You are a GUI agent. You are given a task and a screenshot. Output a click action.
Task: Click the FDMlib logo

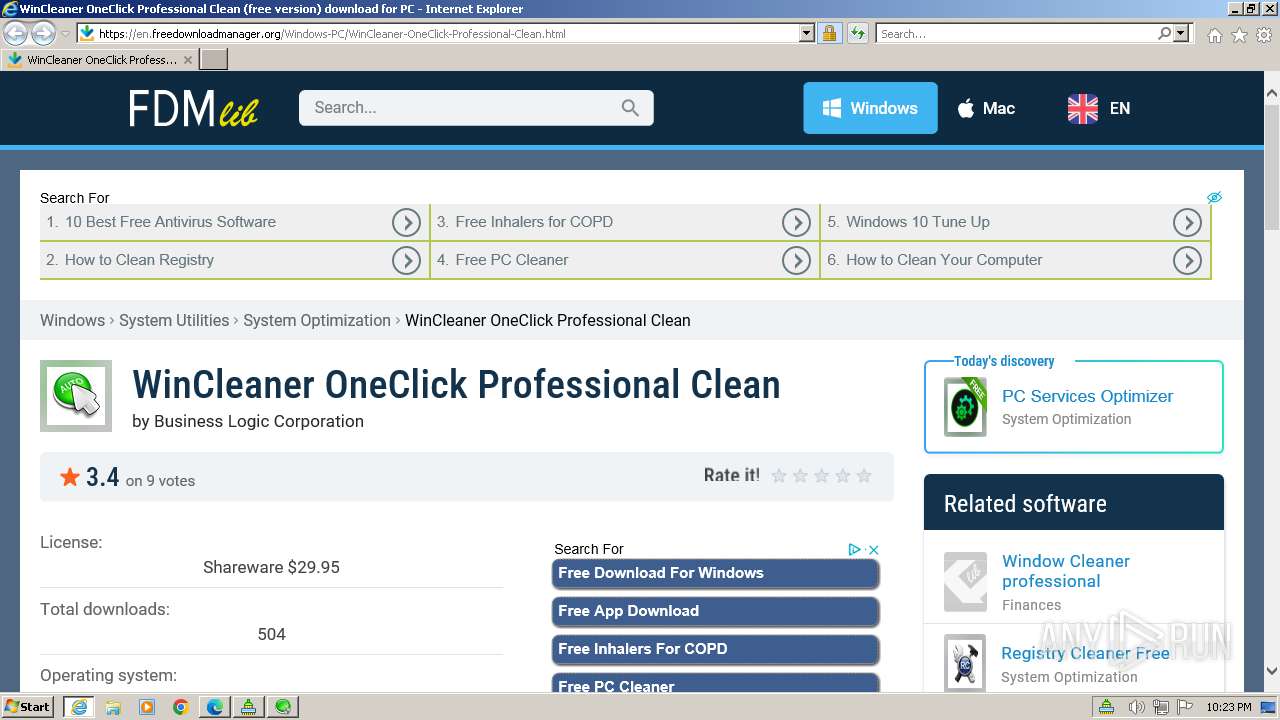pyautogui.click(x=193, y=108)
